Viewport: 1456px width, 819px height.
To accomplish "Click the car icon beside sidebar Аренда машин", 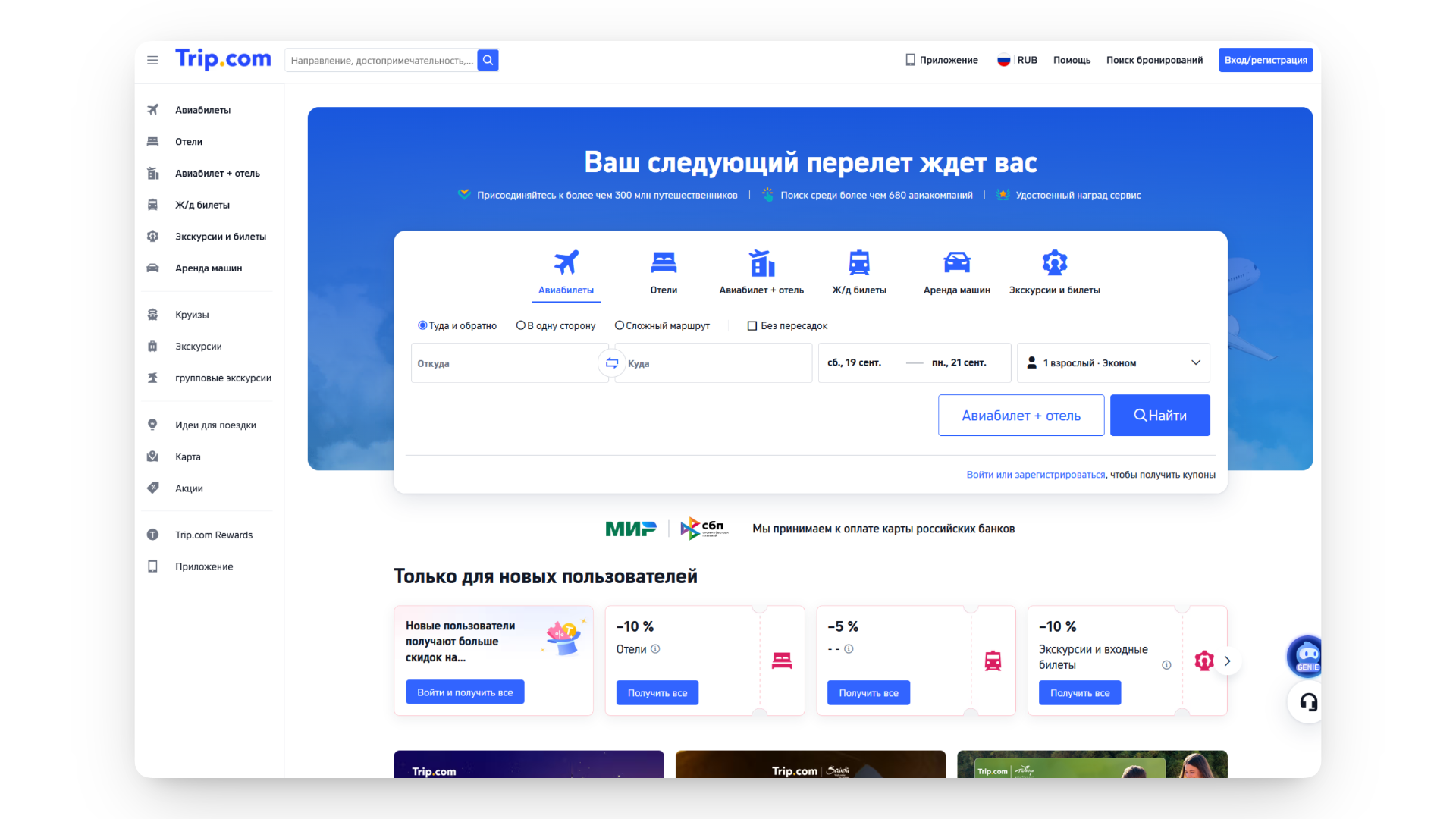I will pyautogui.click(x=152, y=268).
